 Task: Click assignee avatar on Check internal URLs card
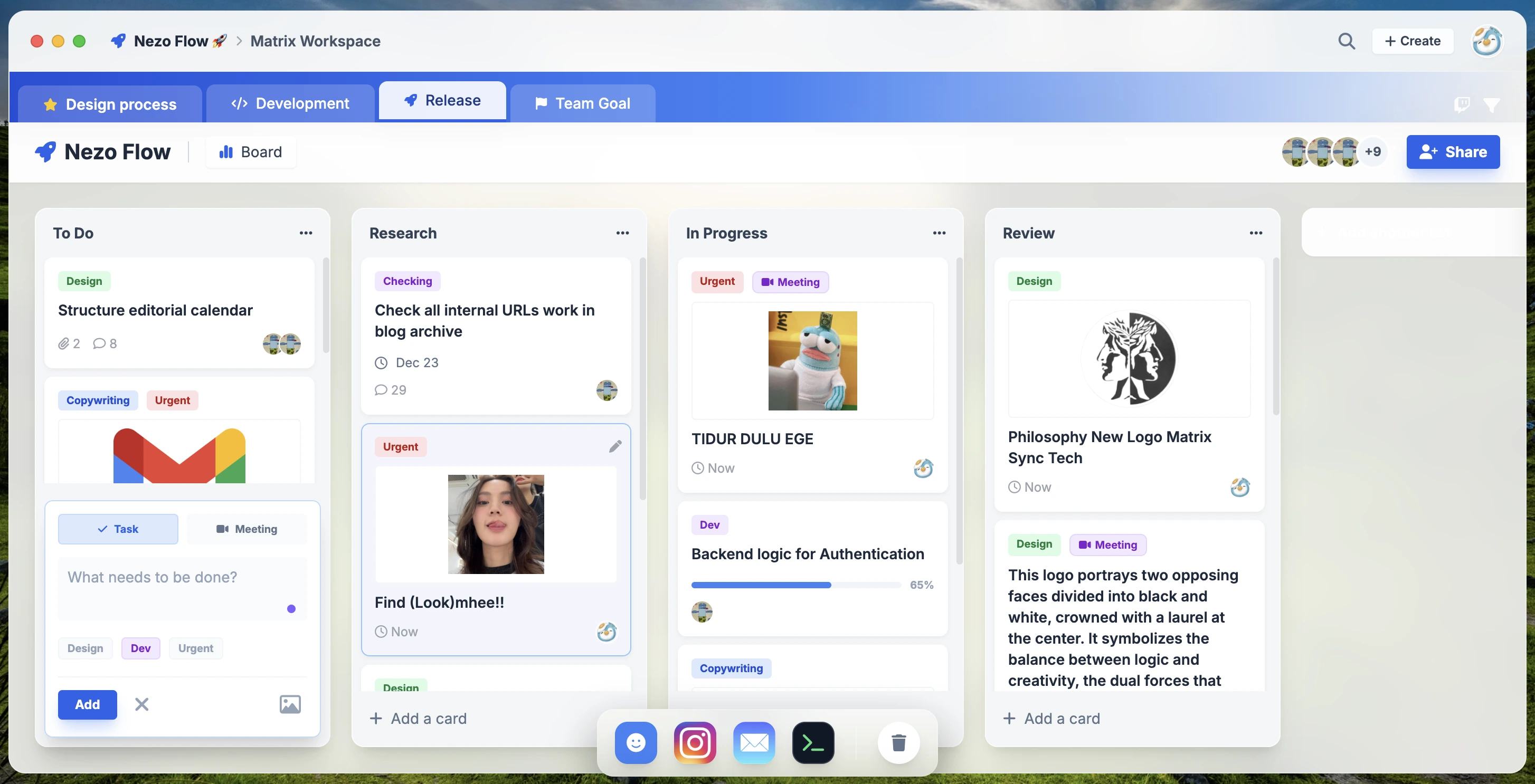click(607, 390)
